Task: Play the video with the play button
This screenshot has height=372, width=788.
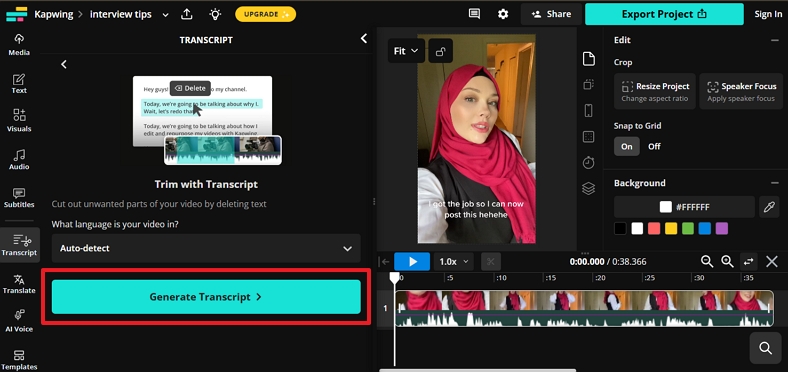Action: tap(412, 261)
